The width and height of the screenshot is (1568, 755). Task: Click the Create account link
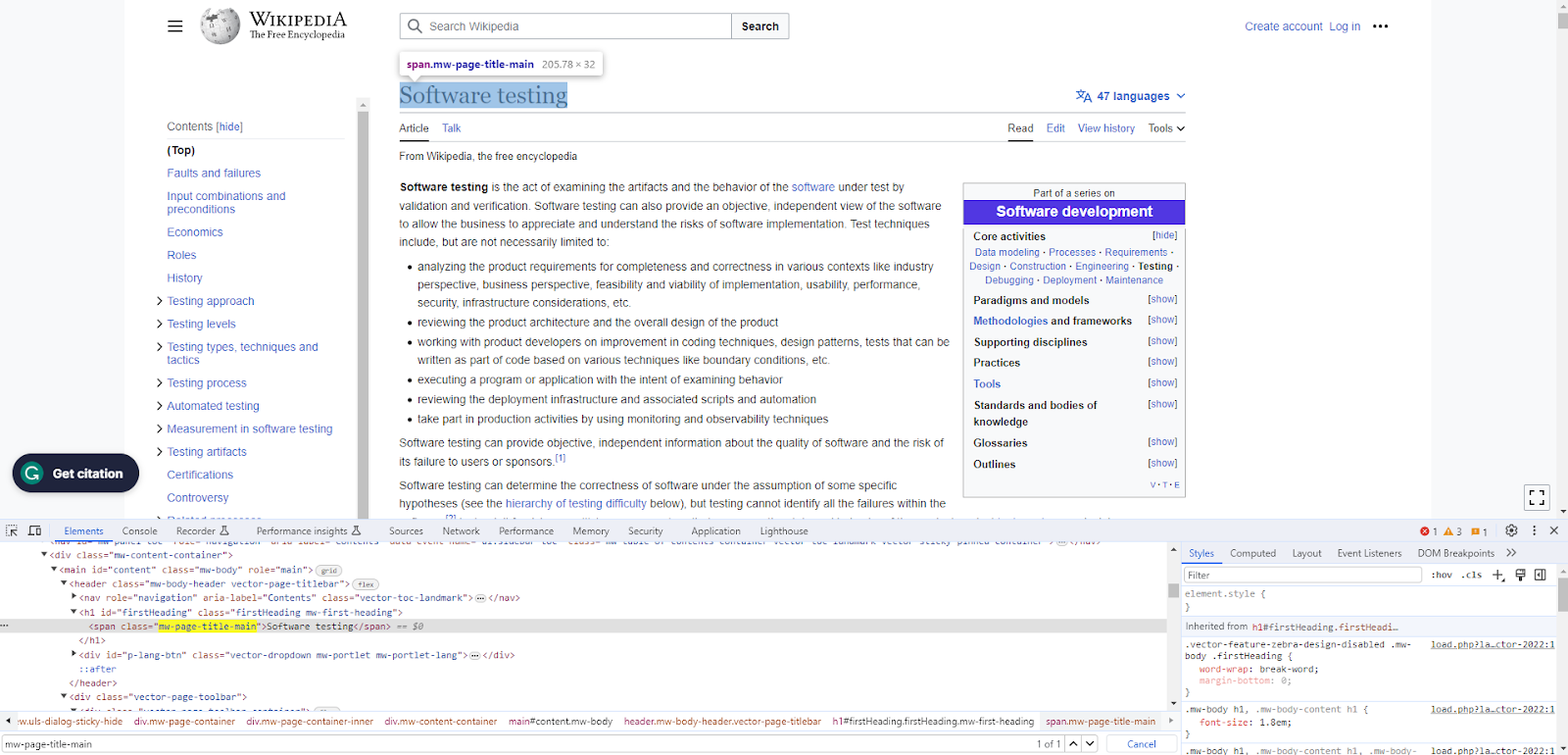coord(1284,26)
